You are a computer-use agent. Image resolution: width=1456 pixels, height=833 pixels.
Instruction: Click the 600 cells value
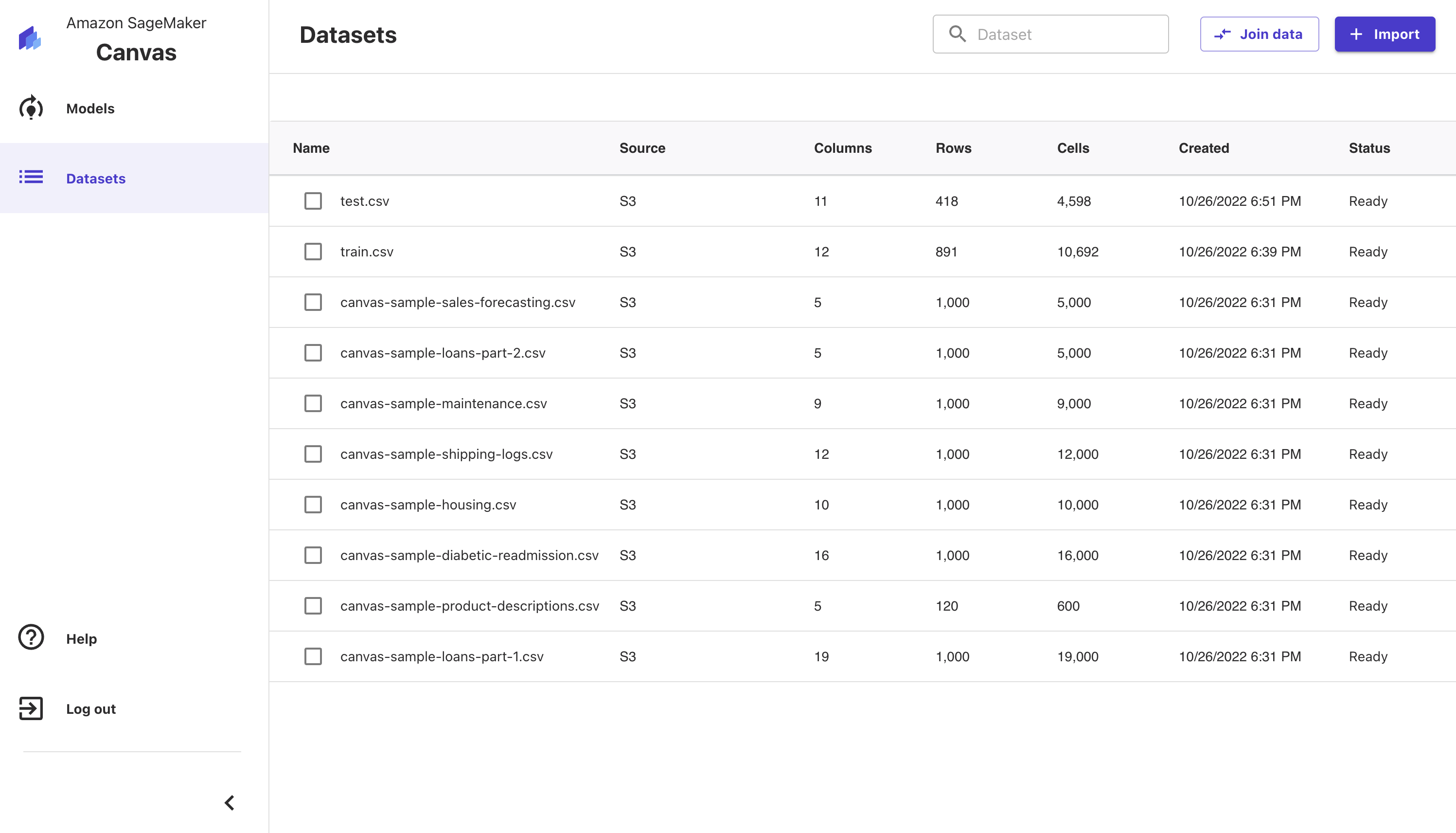point(1068,606)
